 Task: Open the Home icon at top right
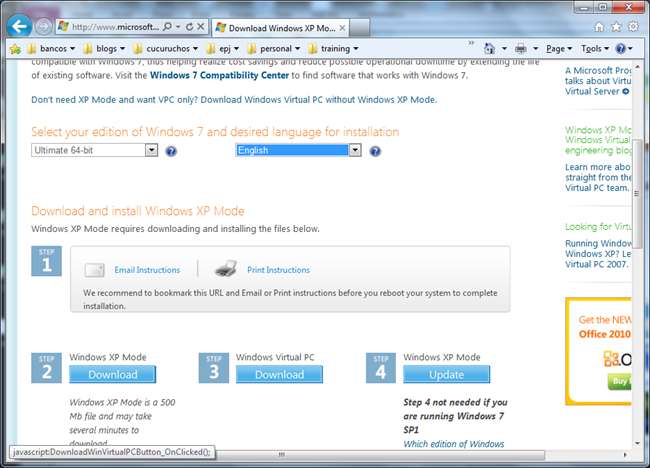click(x=599, y=27)
